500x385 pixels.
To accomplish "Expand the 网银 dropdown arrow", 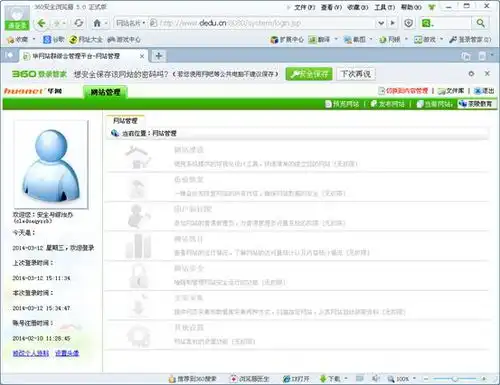I will (406, 40).
